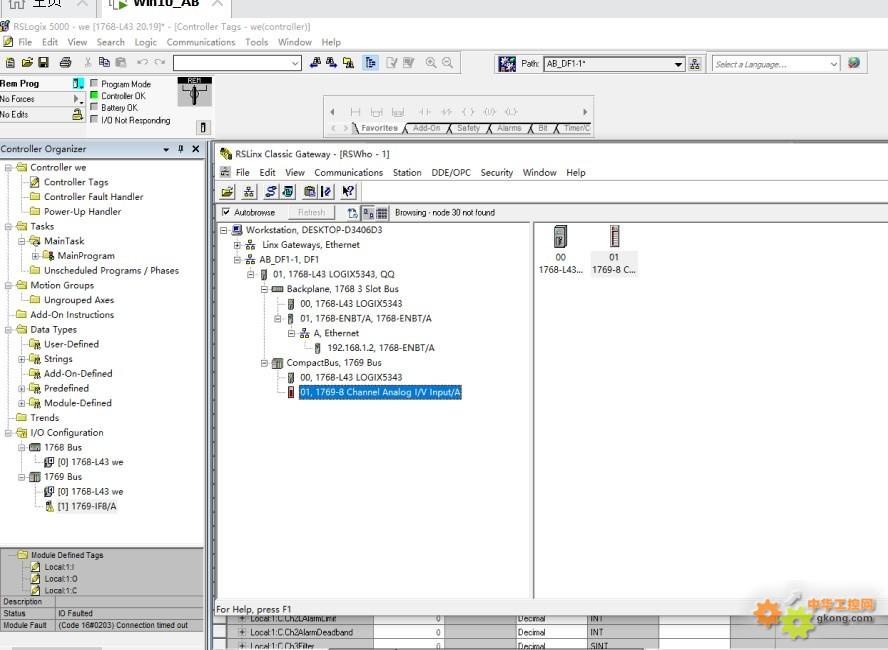Click the What's This help cursor icon in RSLinx
The width and height of the screenshot is (888, 650).
pyautogui.click(x=348, y=192)
